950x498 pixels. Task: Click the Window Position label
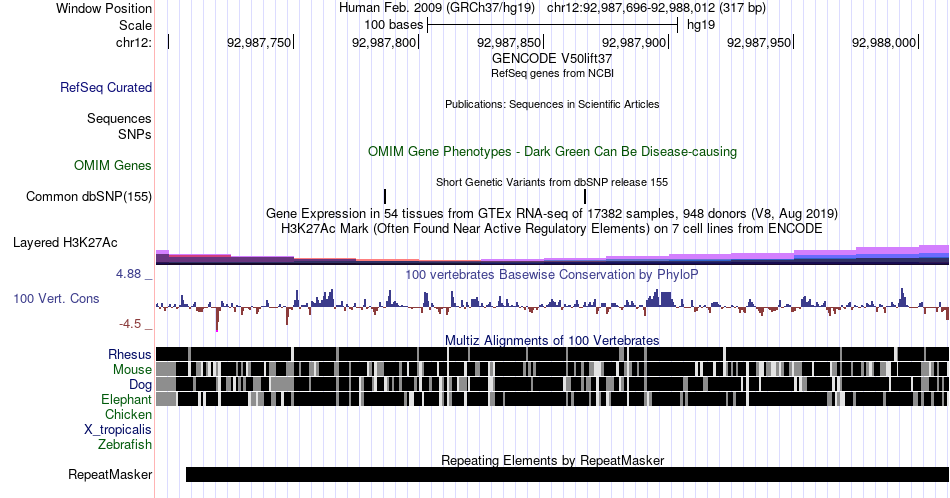point(104,8)
